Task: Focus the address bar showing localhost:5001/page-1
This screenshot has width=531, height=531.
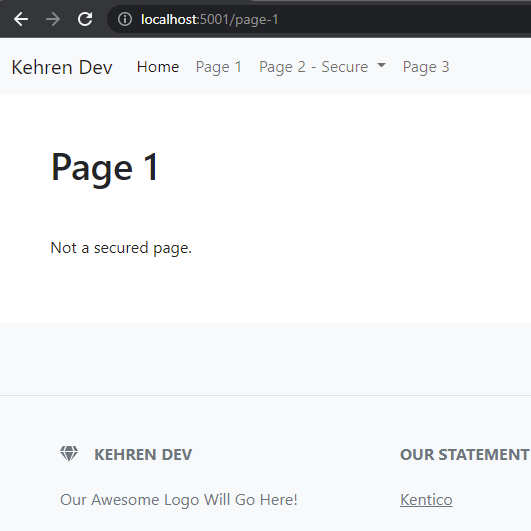Action: (318, 19)
